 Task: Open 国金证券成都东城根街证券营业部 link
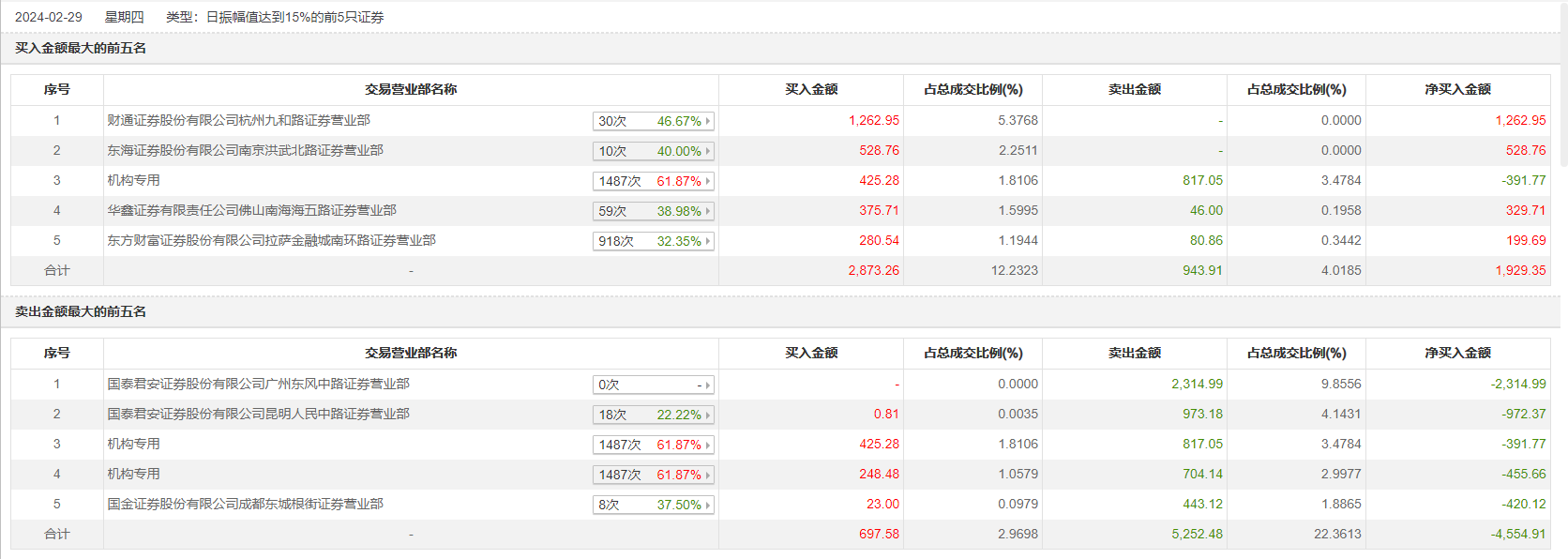point(245,504)
